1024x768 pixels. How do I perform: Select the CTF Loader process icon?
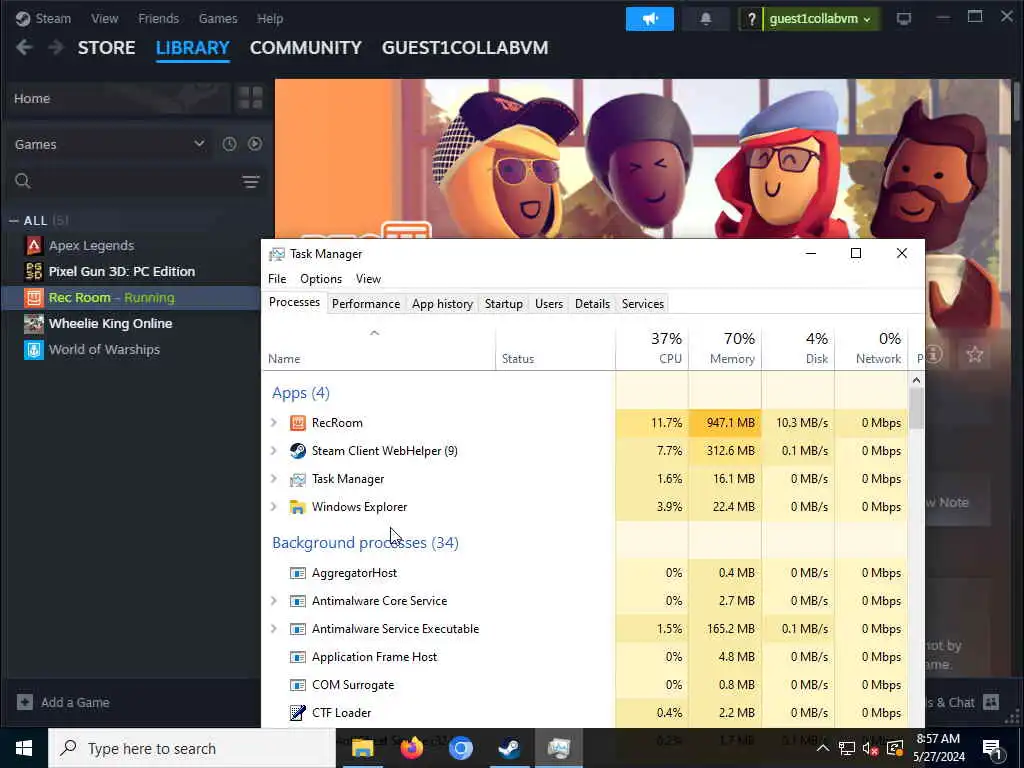[x=298, y=712]
